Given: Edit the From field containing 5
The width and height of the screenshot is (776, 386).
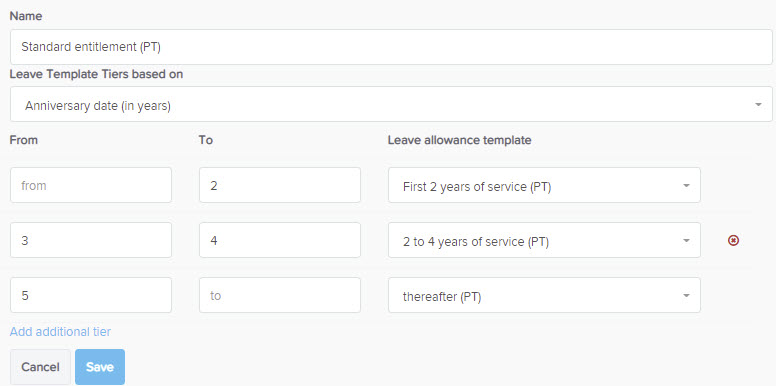Looking at the screenshot, I should [91, 295].
